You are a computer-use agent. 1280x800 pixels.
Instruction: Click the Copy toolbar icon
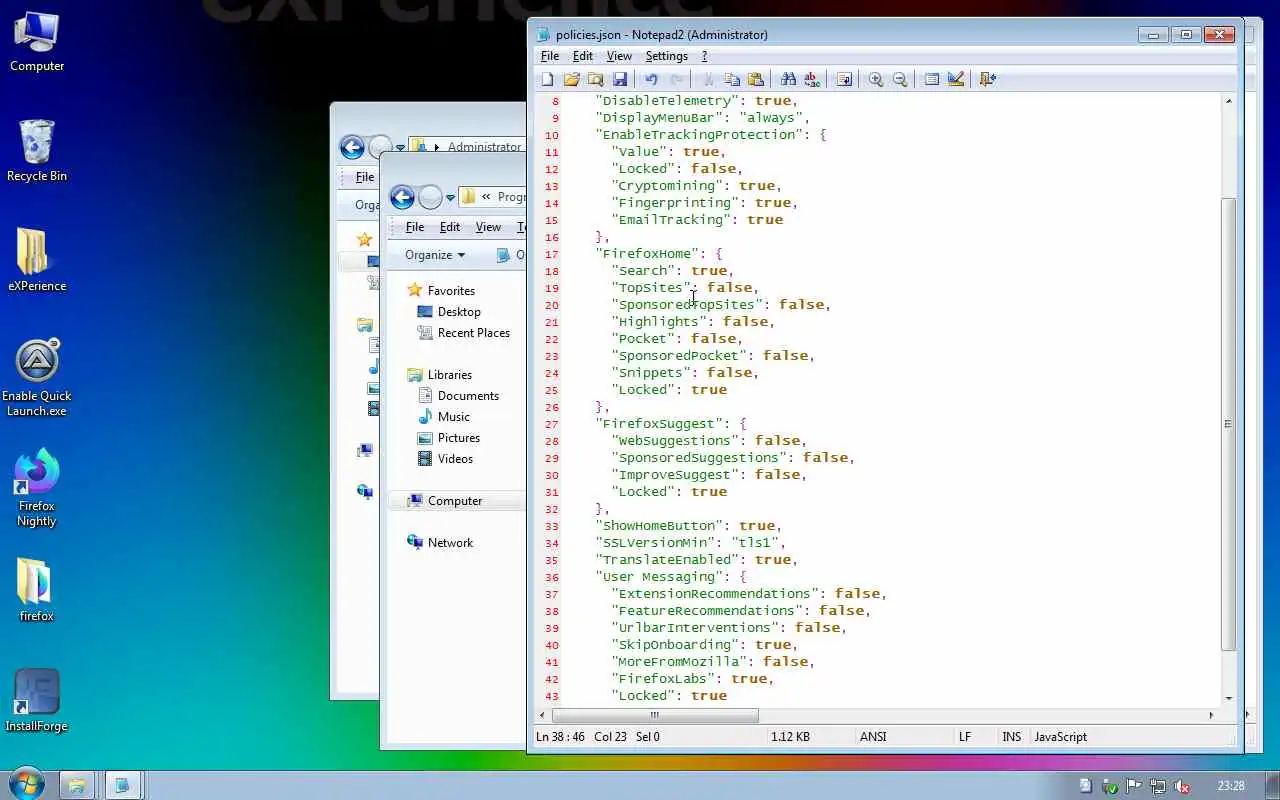pos(732,79)
